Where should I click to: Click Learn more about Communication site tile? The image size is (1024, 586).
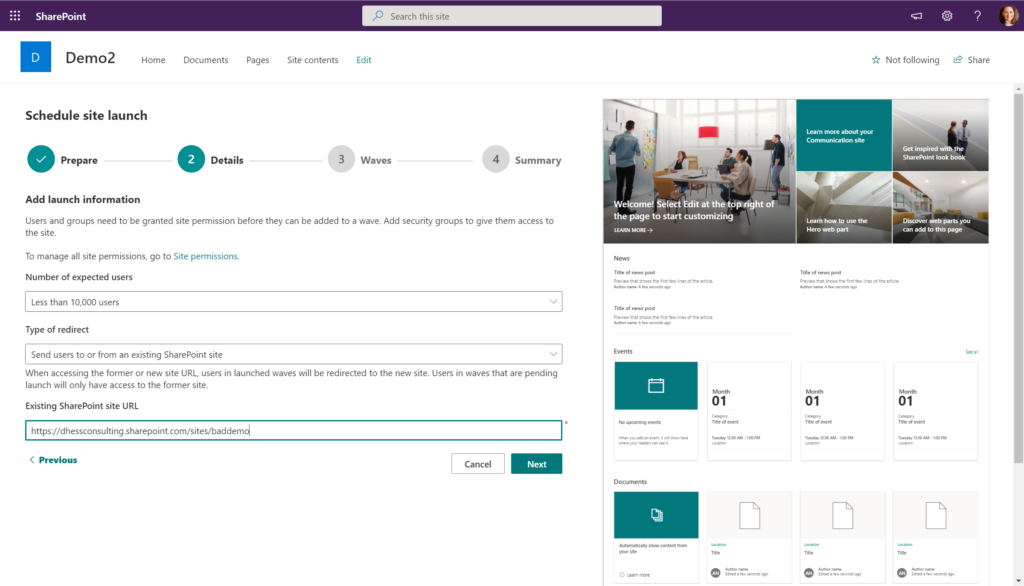[844, 135]
